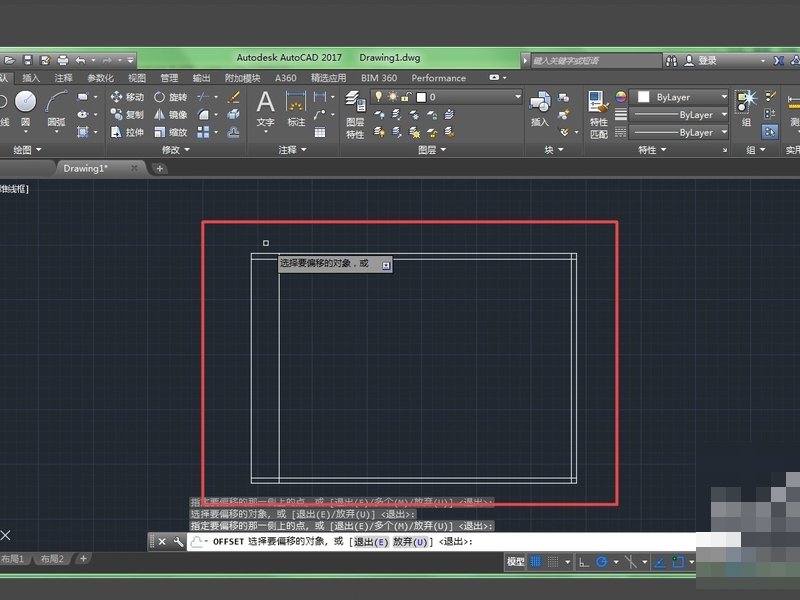Toggle object snap tracking in status bar
The width and height of the screenshot is (800, 600).
click(660, 562)
